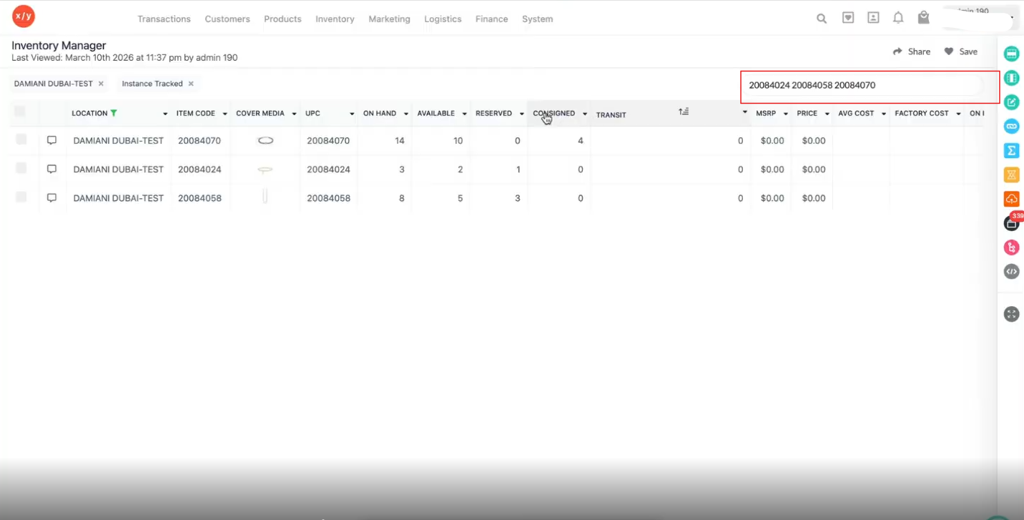The width and height of the screenshot is (1024, 520).
Task: Open the Item Code column dropdown arrow
Action: [225, 114]
